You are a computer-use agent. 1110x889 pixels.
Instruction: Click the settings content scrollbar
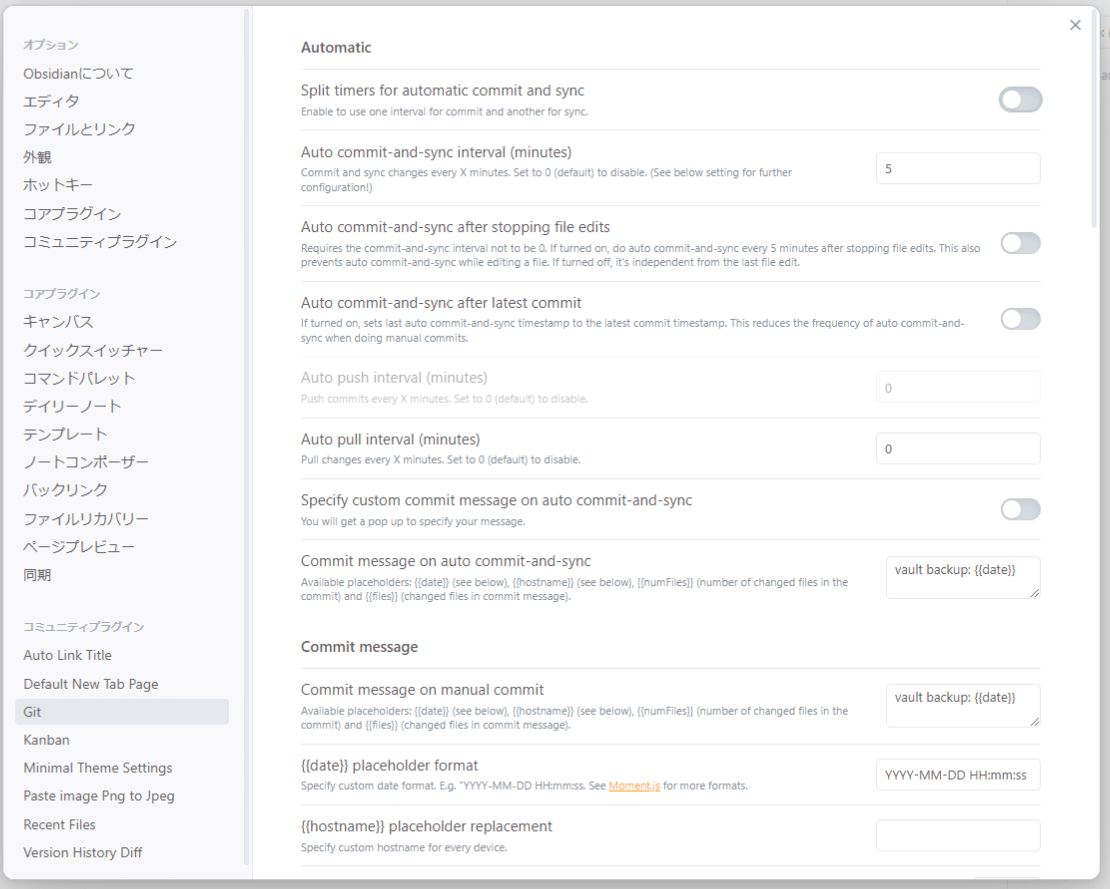[1095, 120]
